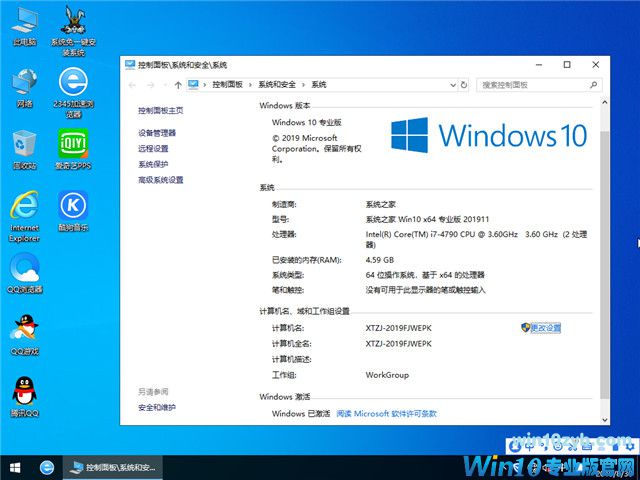
Task: Open the QQ游戏 desktop icon
Action: (24, 335)
